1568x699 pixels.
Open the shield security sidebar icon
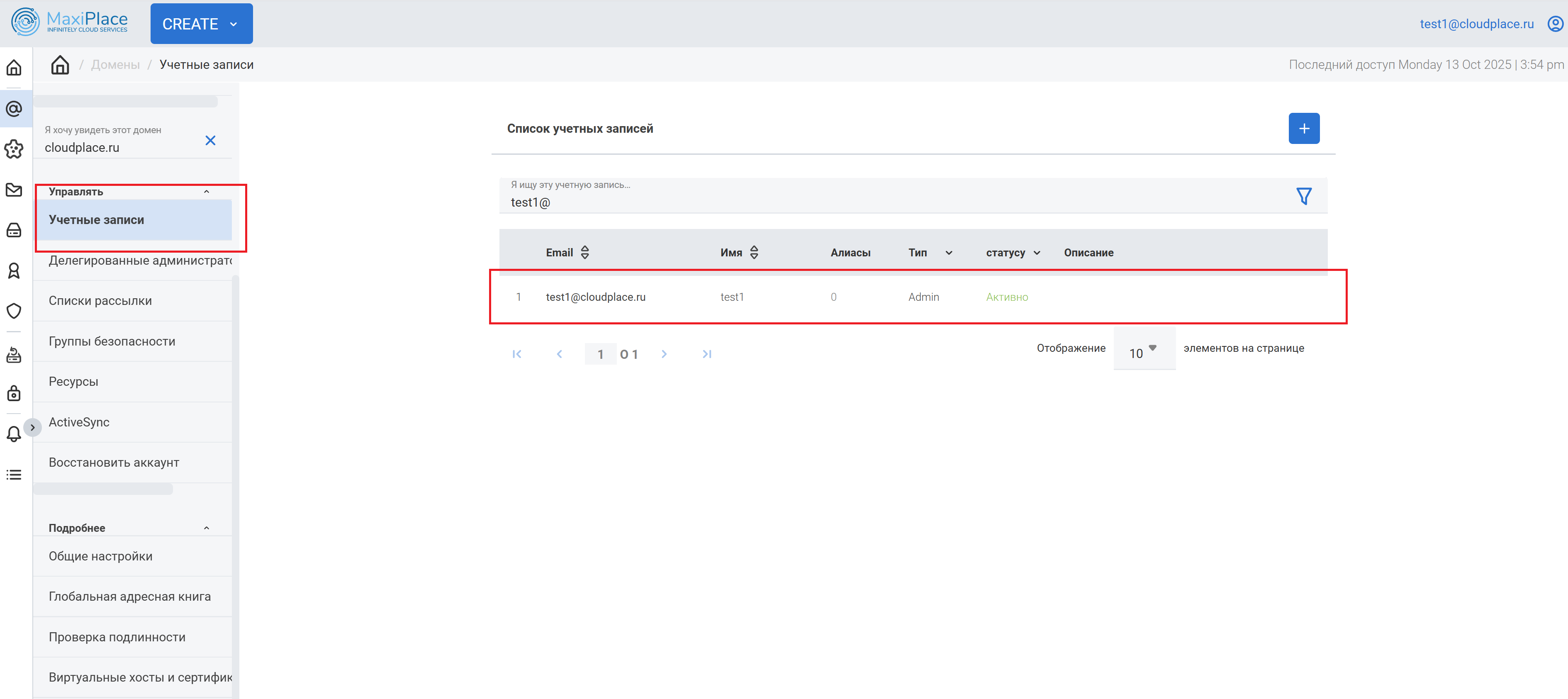coord(14,311)
